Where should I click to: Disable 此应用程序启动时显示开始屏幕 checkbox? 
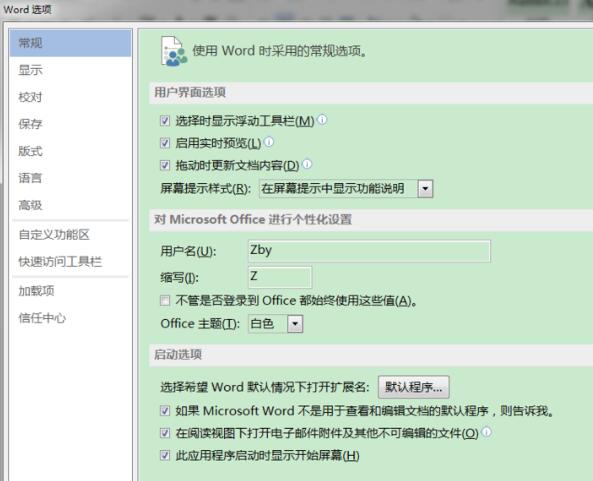pyautogui.click(x=165, y=455)
